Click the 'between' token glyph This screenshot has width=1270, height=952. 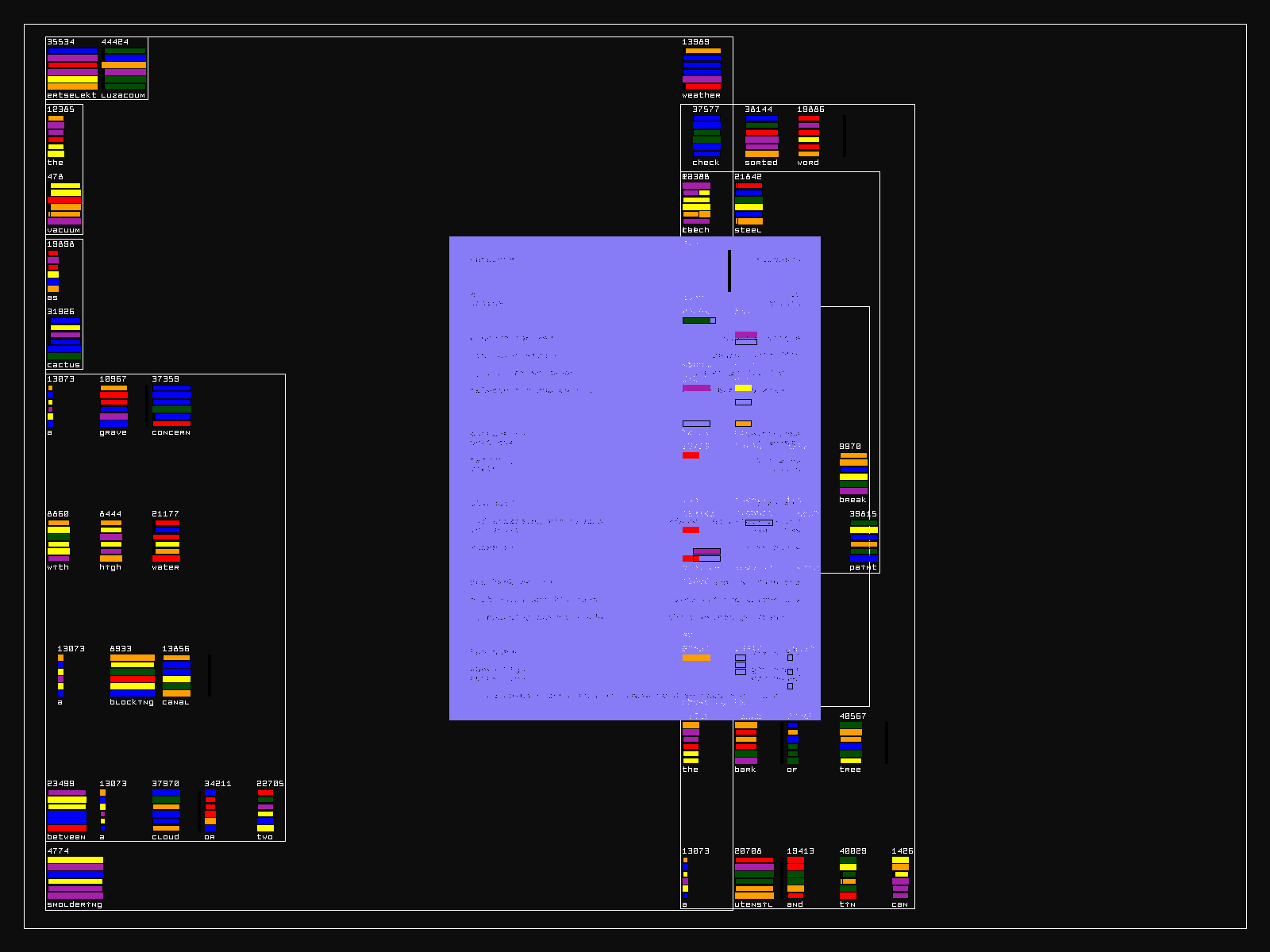tap(67, 810)
